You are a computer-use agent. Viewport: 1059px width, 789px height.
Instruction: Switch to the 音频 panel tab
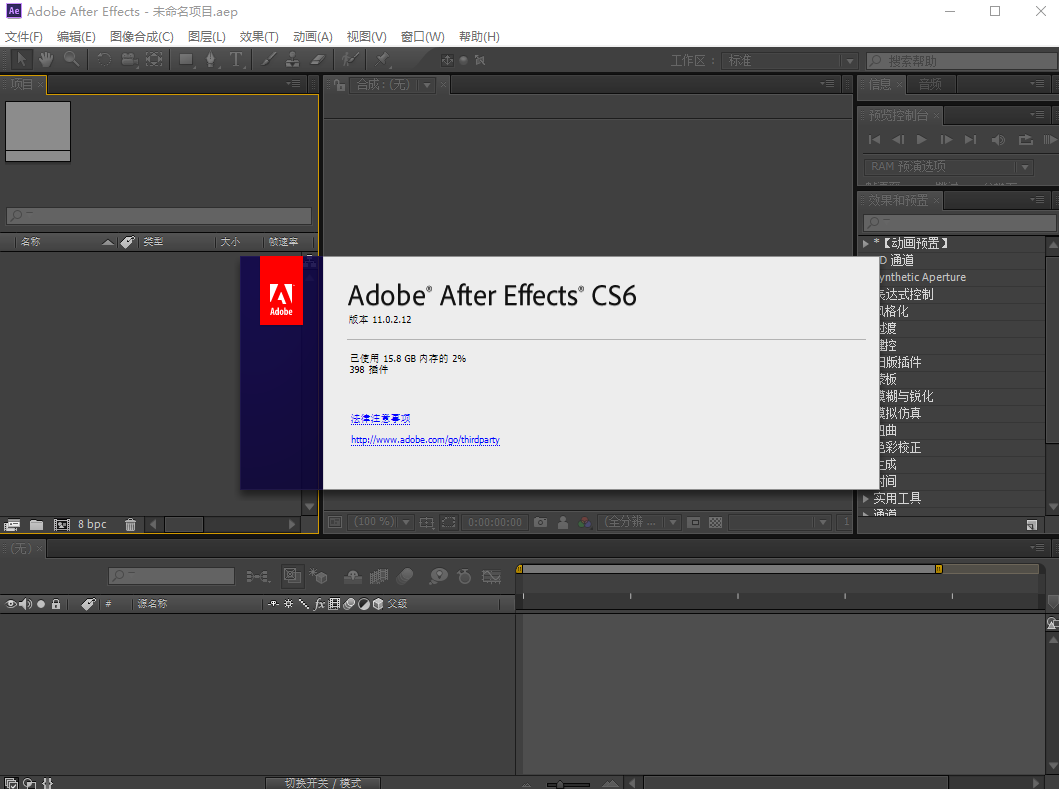[x=930, y=84]
